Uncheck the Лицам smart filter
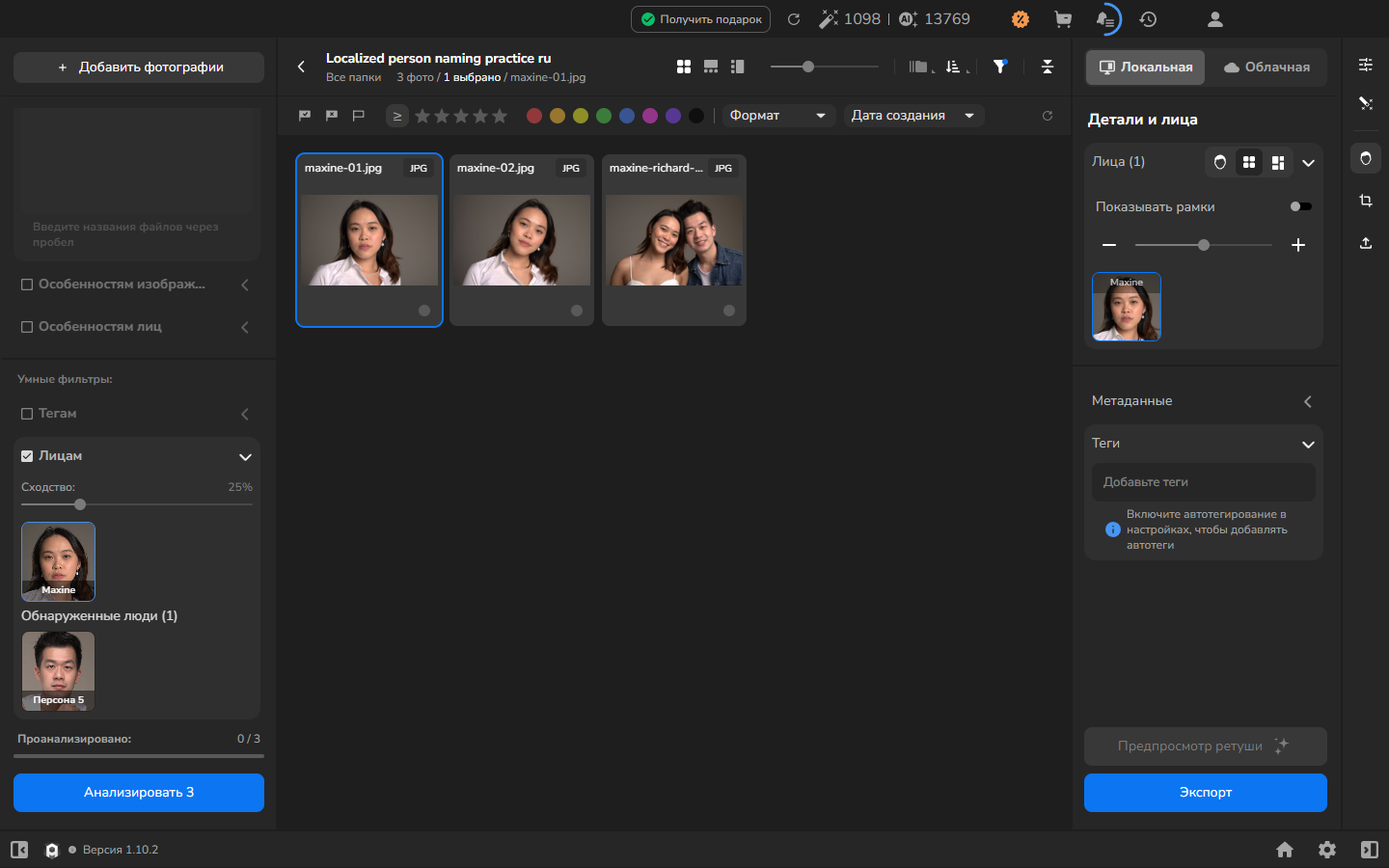This screenshot has height=868, width=1389. pyautogui.click(x=27, y=456)
